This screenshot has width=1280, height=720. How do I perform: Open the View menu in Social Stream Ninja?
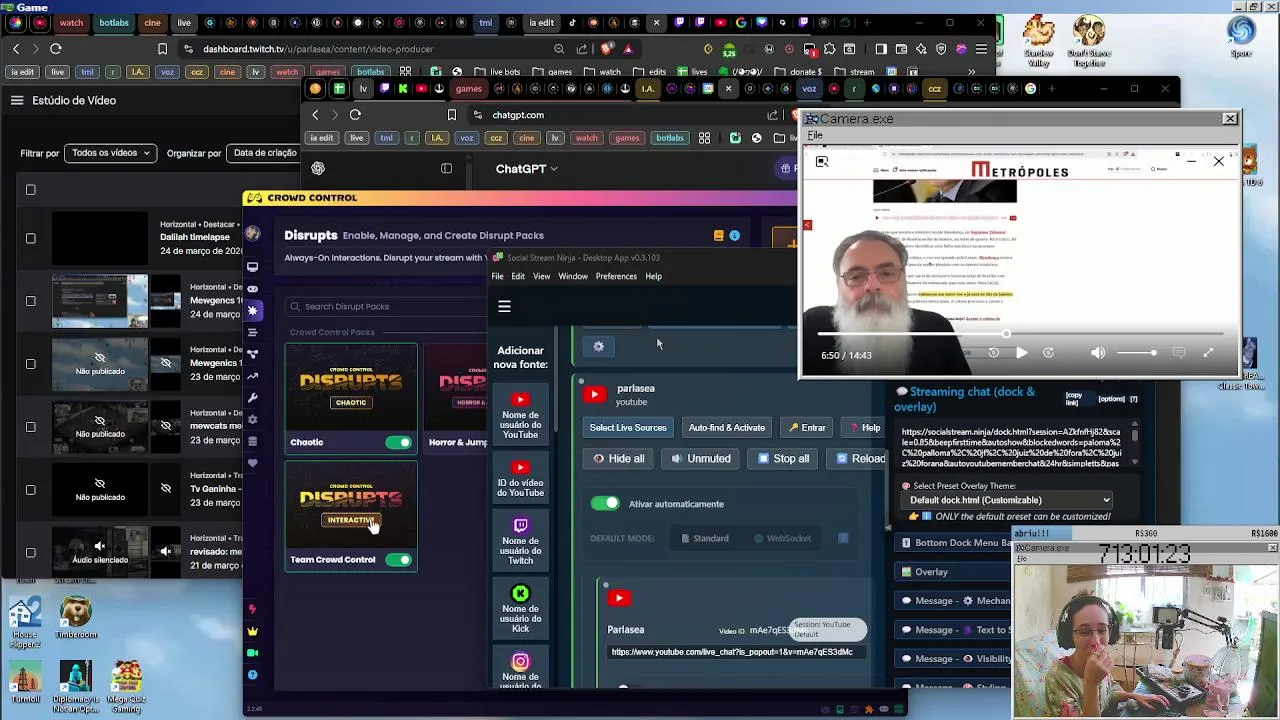[x=541, y=276]
